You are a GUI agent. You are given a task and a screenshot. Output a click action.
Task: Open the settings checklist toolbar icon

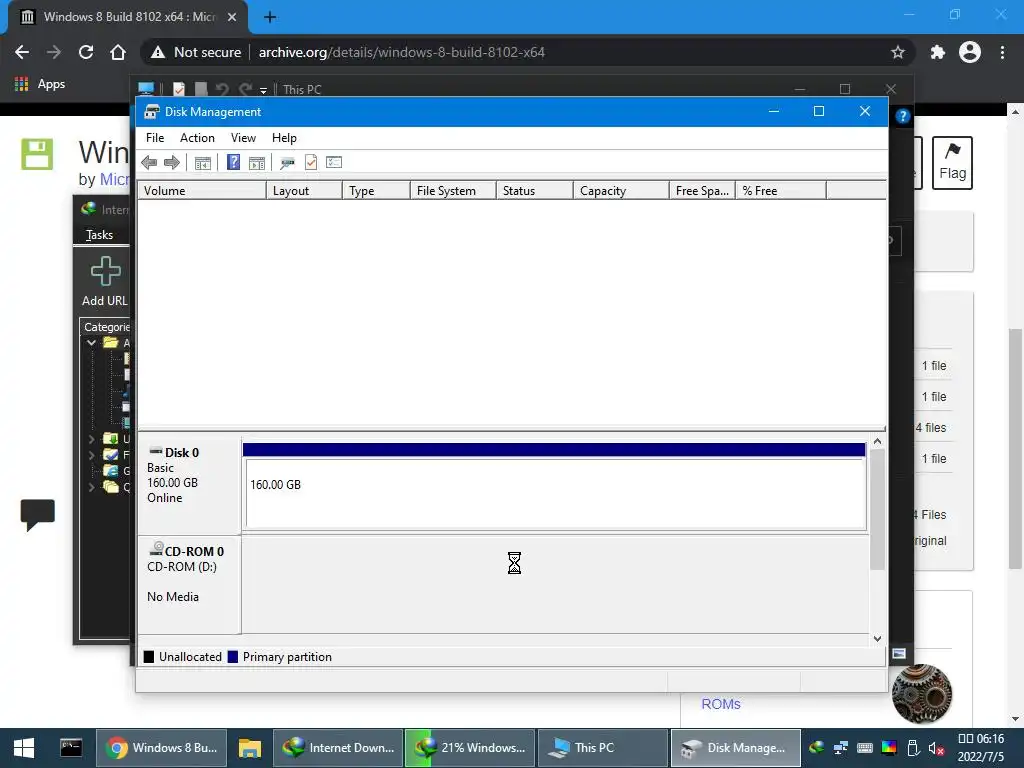334,162
